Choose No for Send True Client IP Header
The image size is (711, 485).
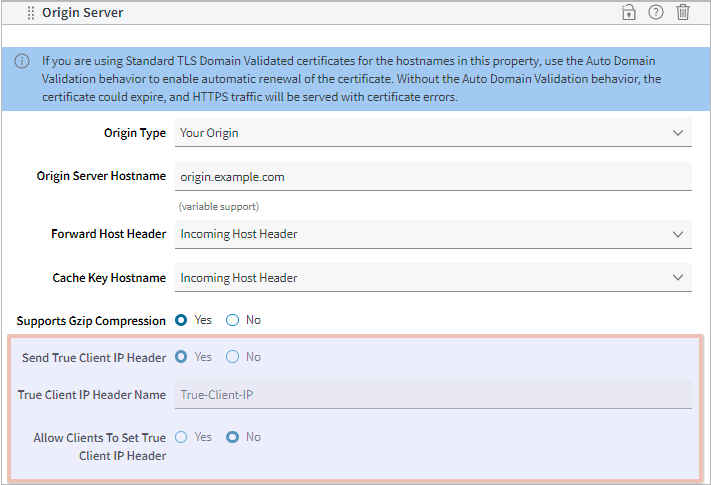click(233, 357)
